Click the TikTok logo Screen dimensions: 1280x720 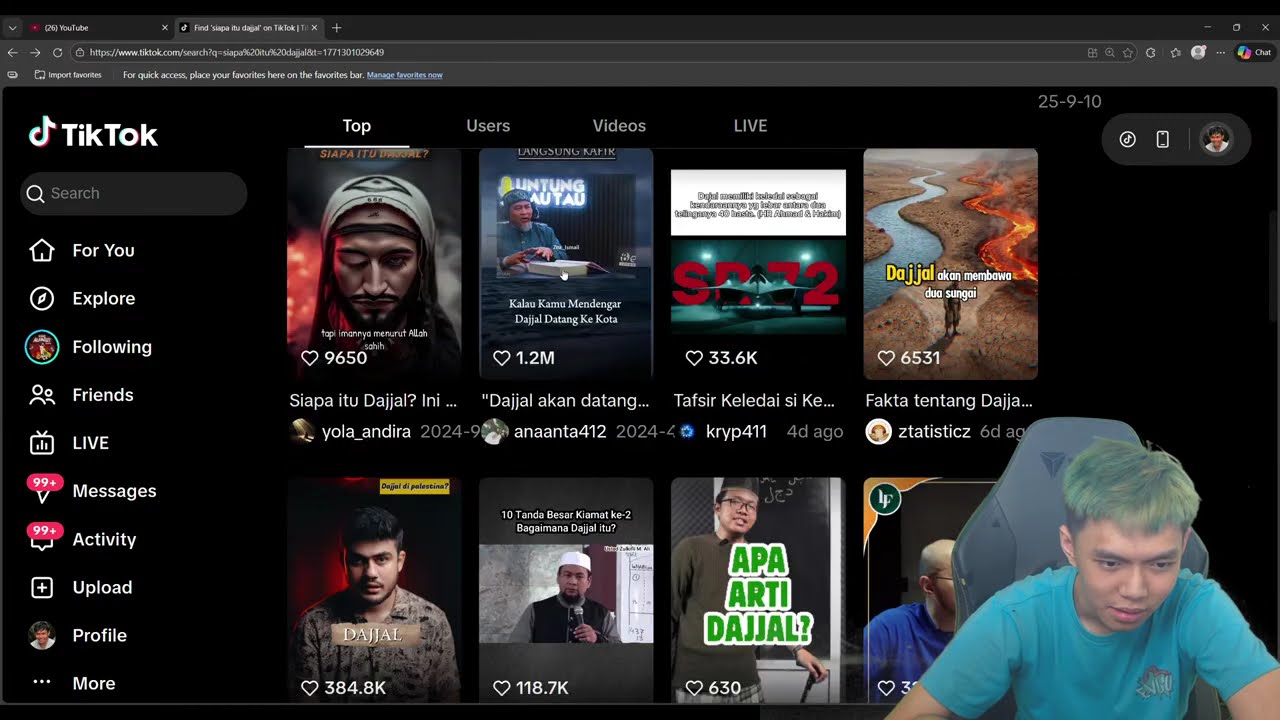coord(93,134)
